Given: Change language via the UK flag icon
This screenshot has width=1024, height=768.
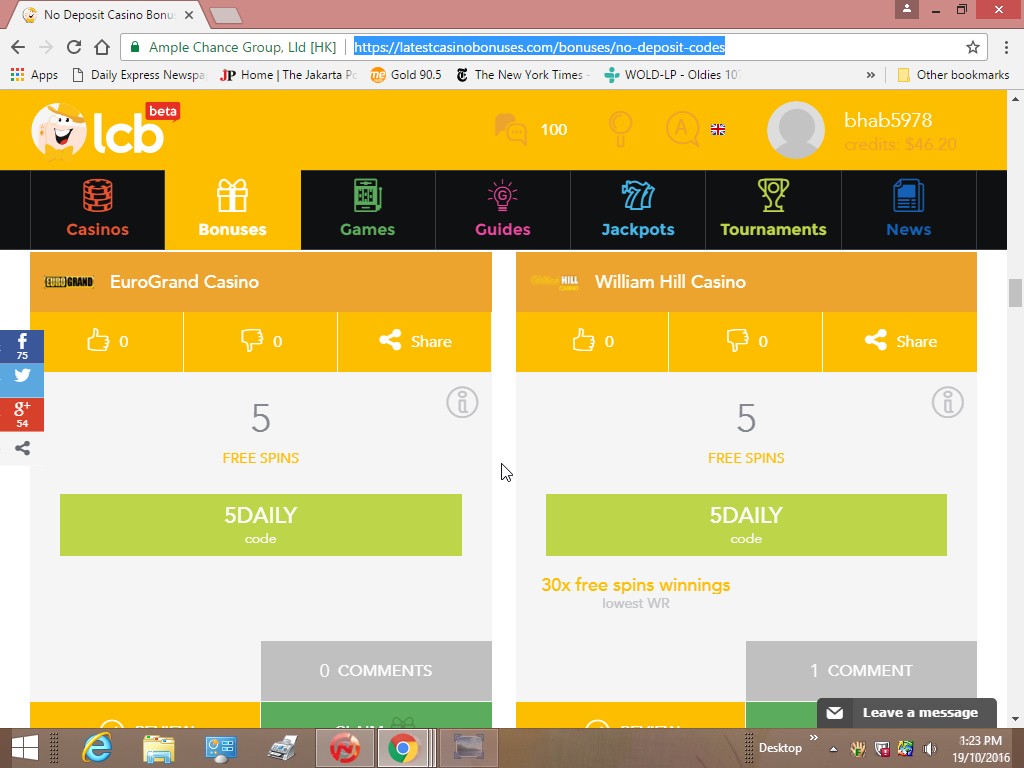Looking at the screenshot, I should coord(718,129).
